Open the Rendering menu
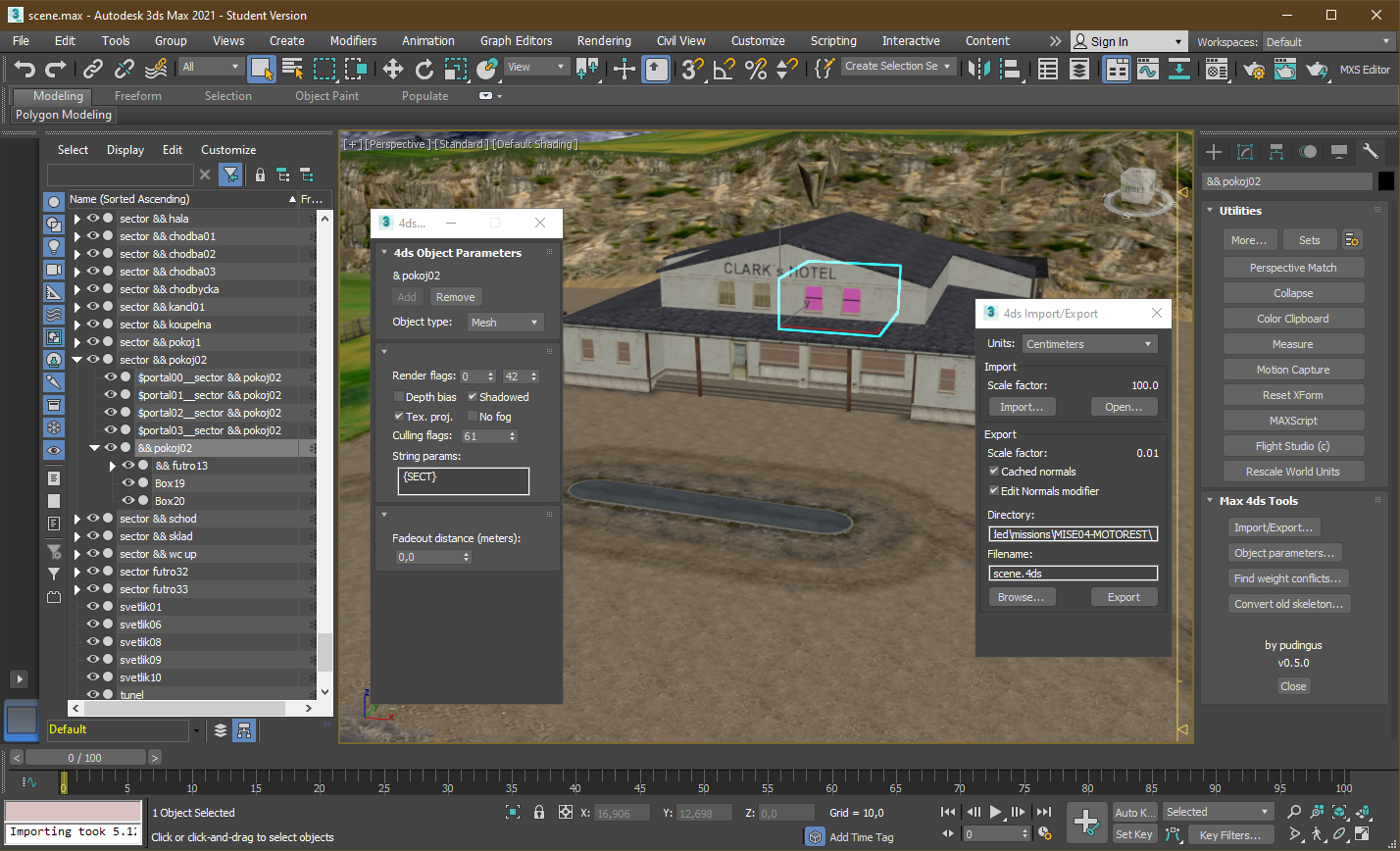This screenshot has height=851, width=1400. pos(604,41)
